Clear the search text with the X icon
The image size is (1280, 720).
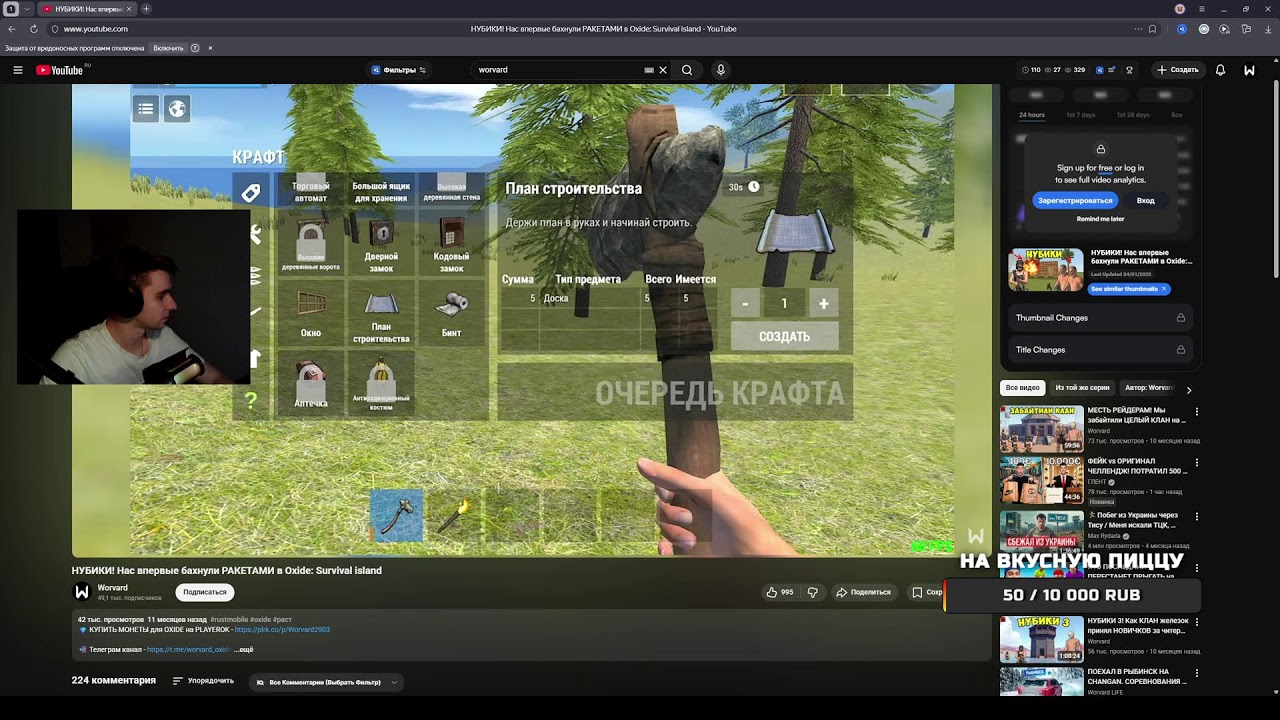point(663,70)
